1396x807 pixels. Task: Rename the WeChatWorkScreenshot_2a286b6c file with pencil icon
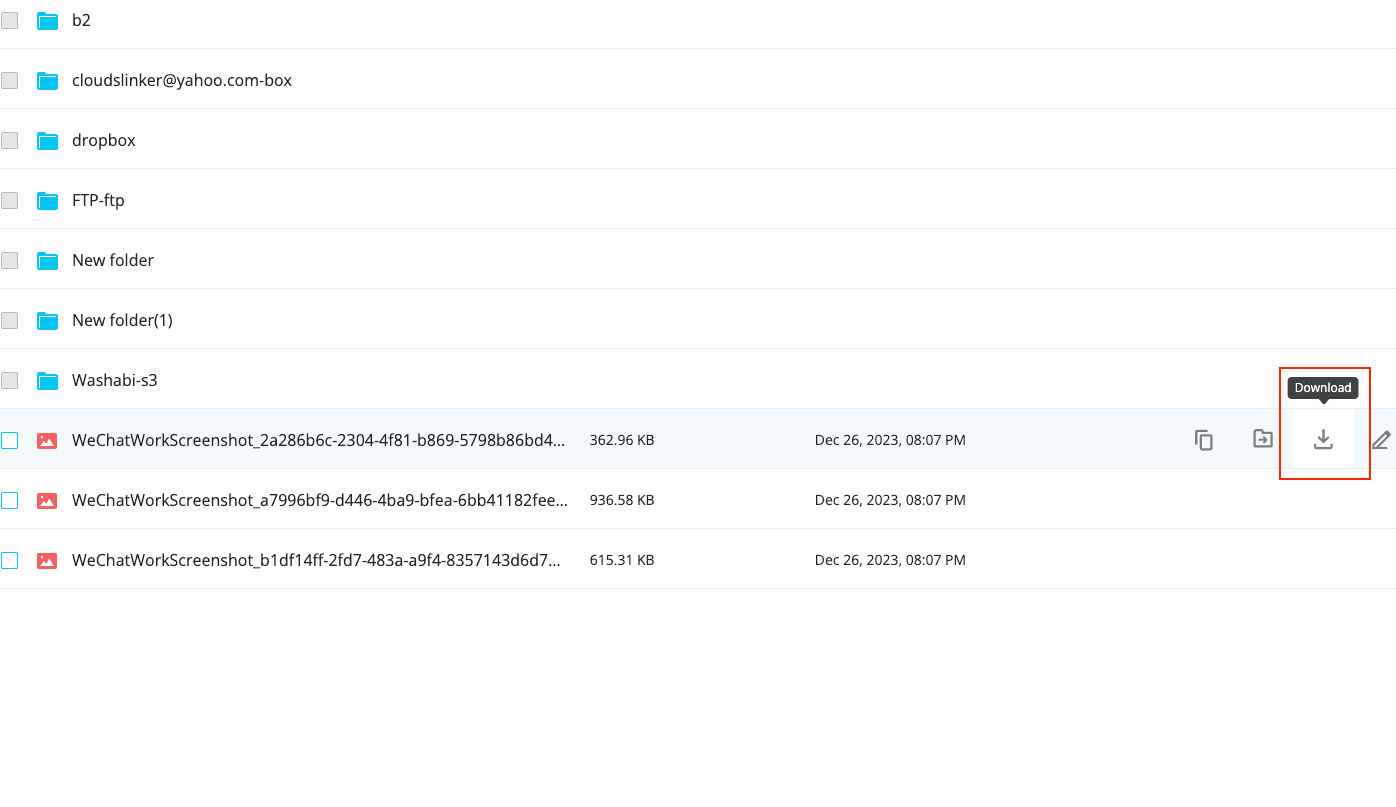(x=1383, y=440)
